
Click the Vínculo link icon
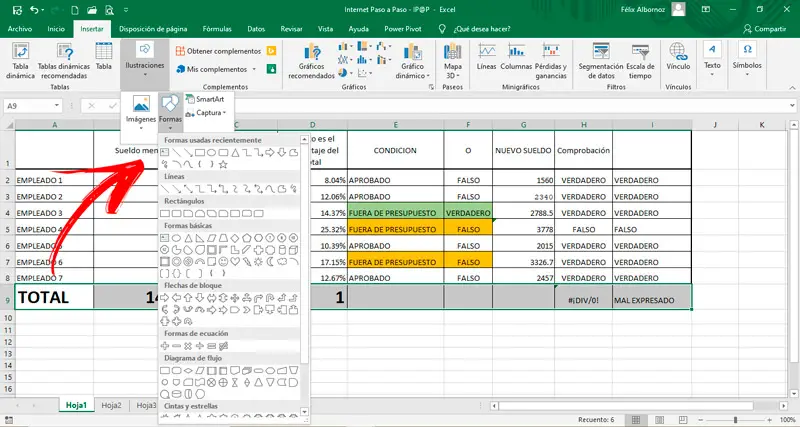pyautogui.click(x=678, y=54)
